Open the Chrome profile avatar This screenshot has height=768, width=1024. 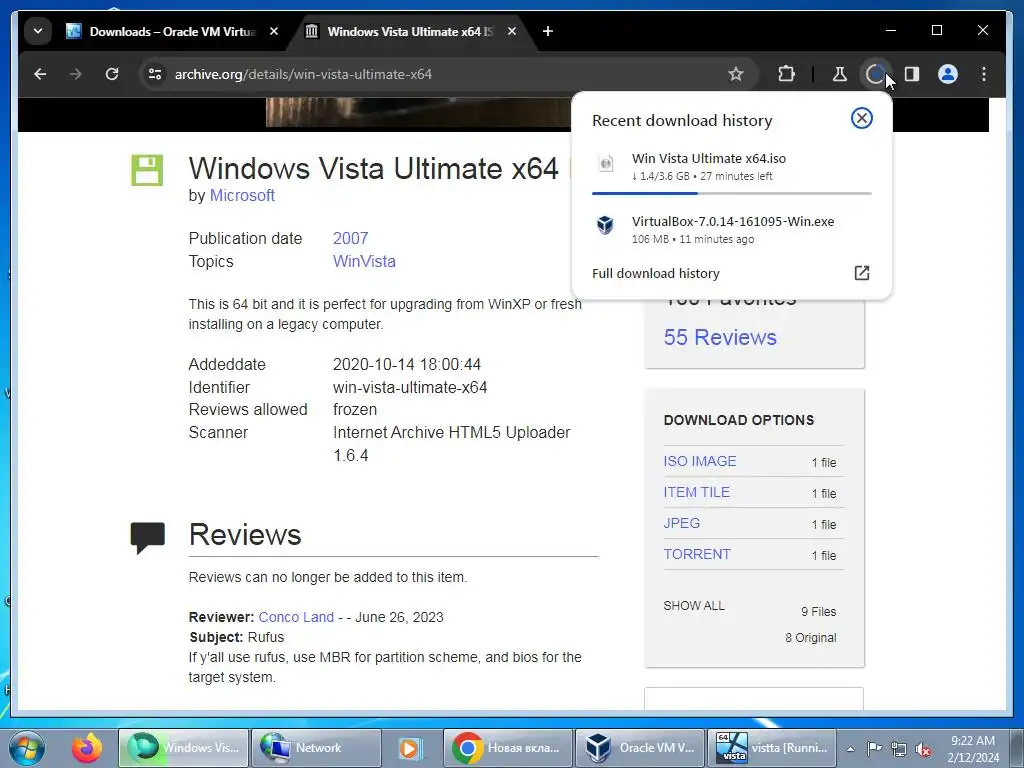(948, 74)
